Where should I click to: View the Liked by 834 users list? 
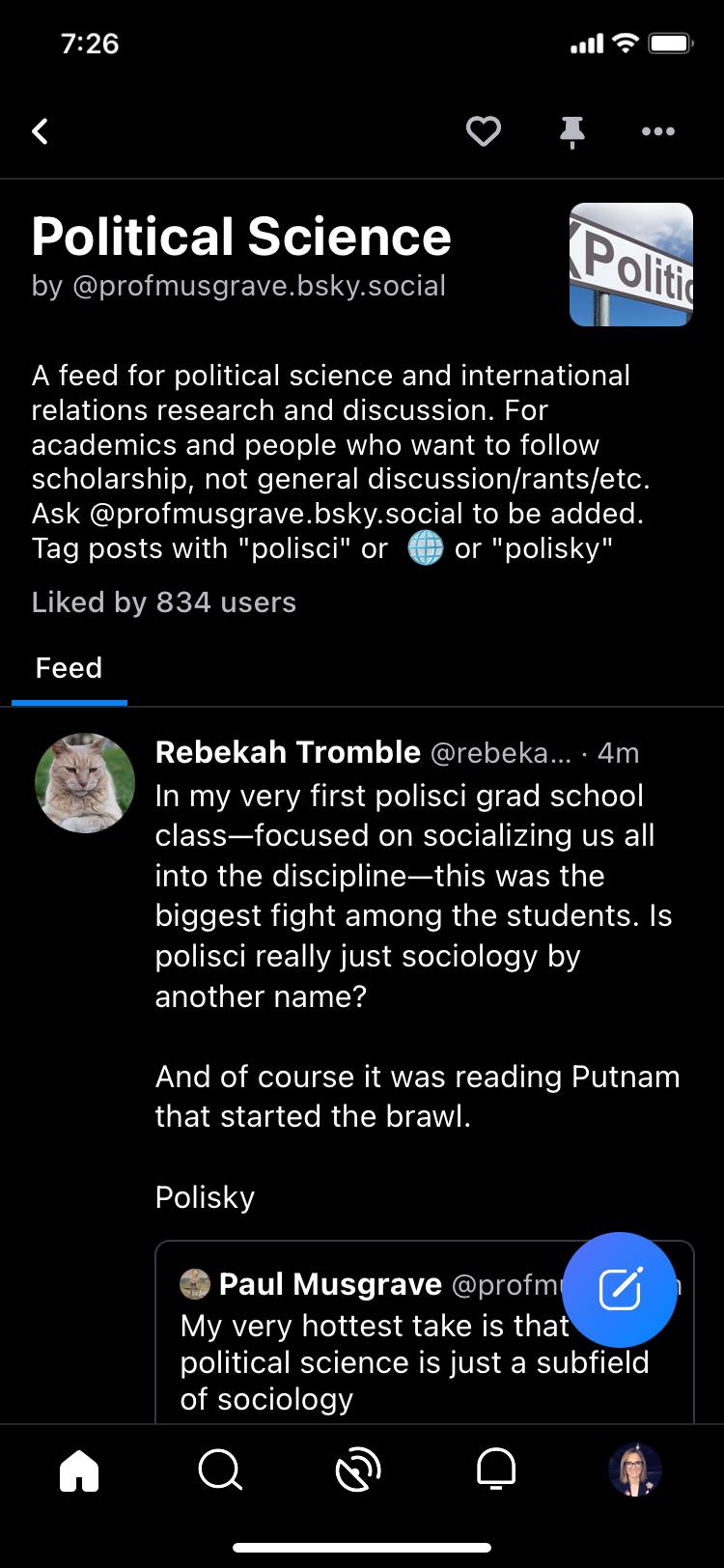[x=164, y=602]
